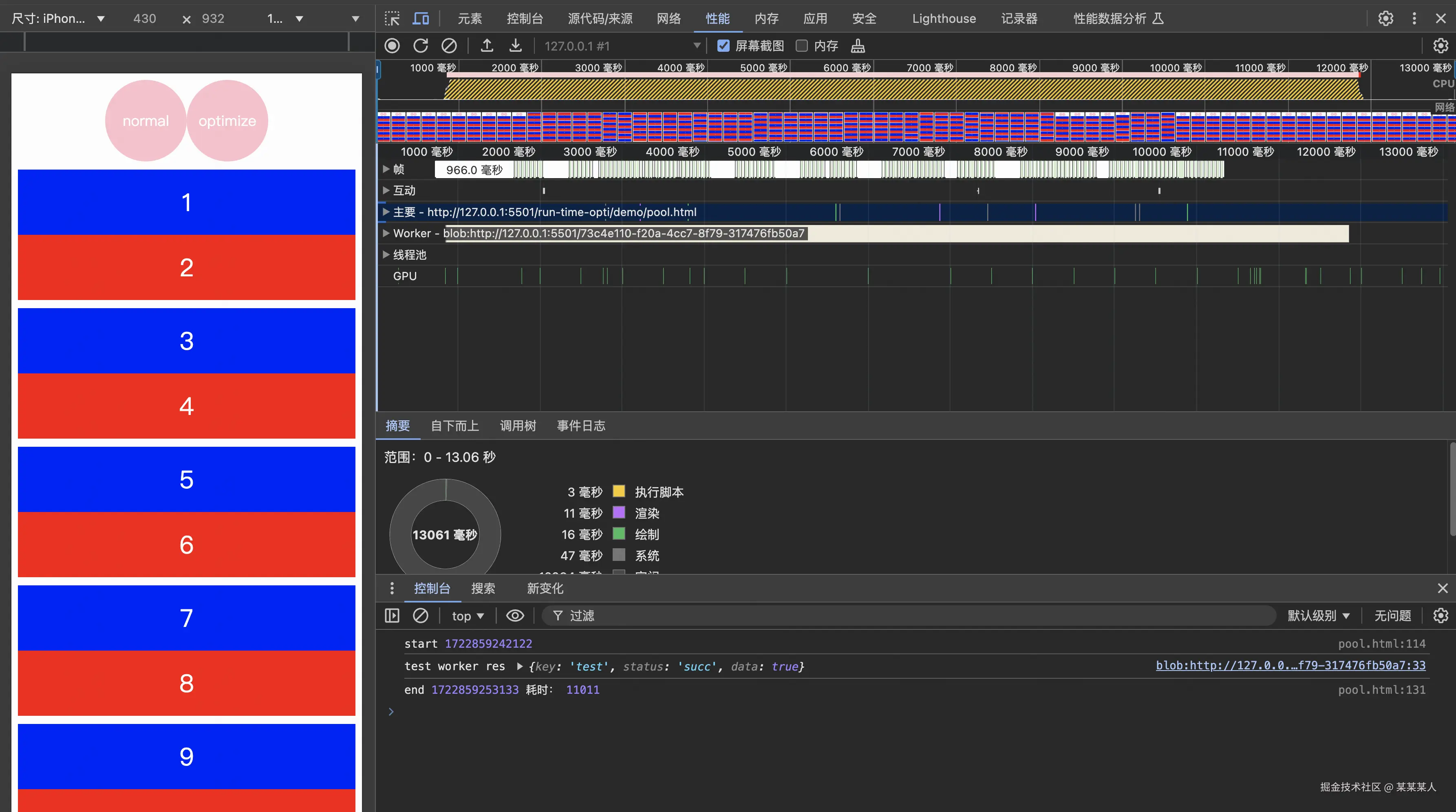Click the download profile icon
The width and height of the screenshot is (1456, 812).
(515, 46)
